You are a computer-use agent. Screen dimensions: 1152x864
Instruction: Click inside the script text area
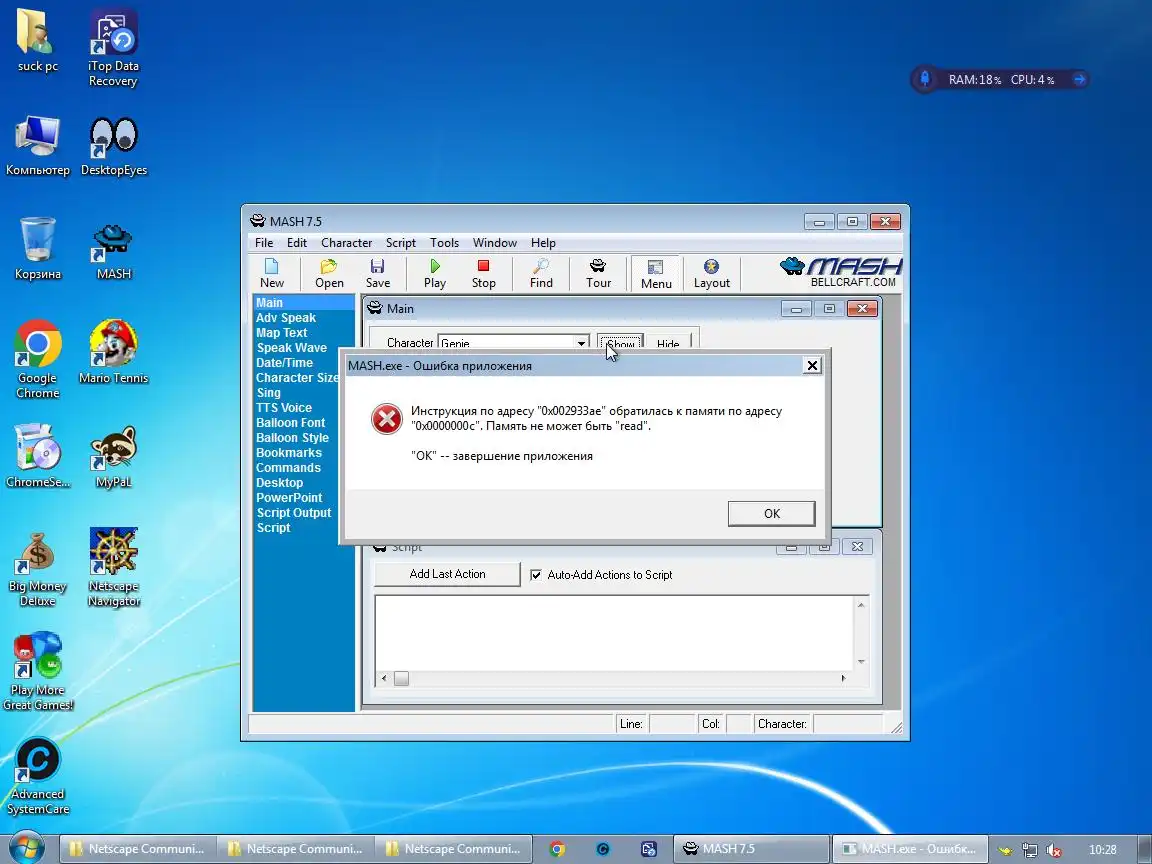click(614, 633)
